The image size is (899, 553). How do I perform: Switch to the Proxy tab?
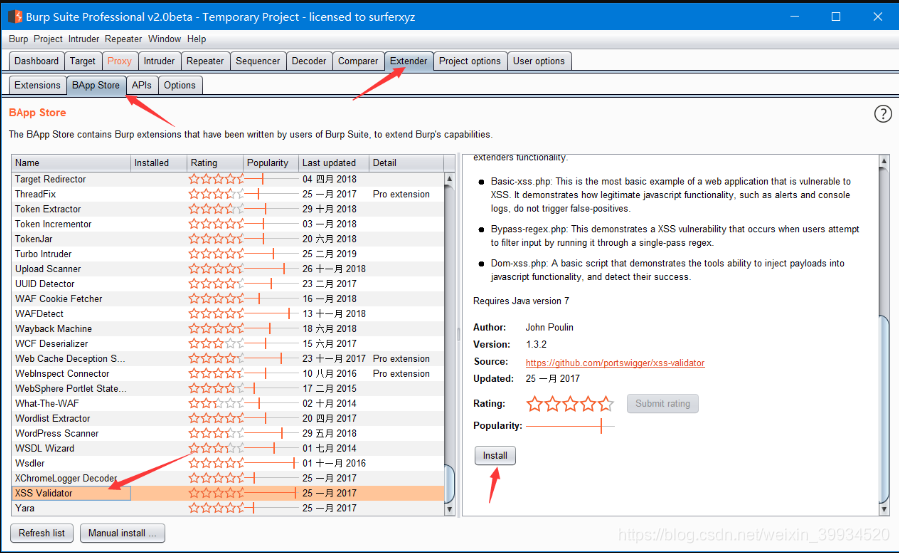tap(119, 61)
